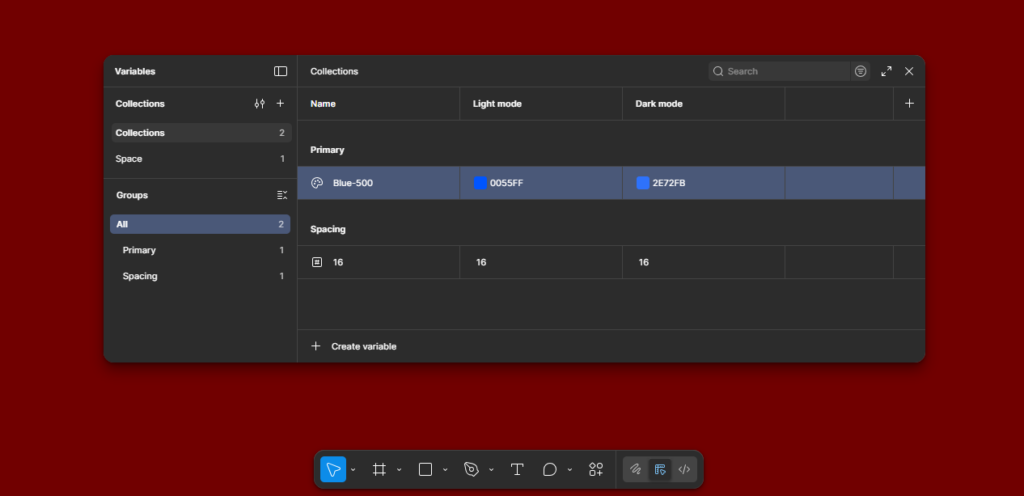Open the Actions components icon
This screenshot has height=496, width=1024.
pos(596,469)
